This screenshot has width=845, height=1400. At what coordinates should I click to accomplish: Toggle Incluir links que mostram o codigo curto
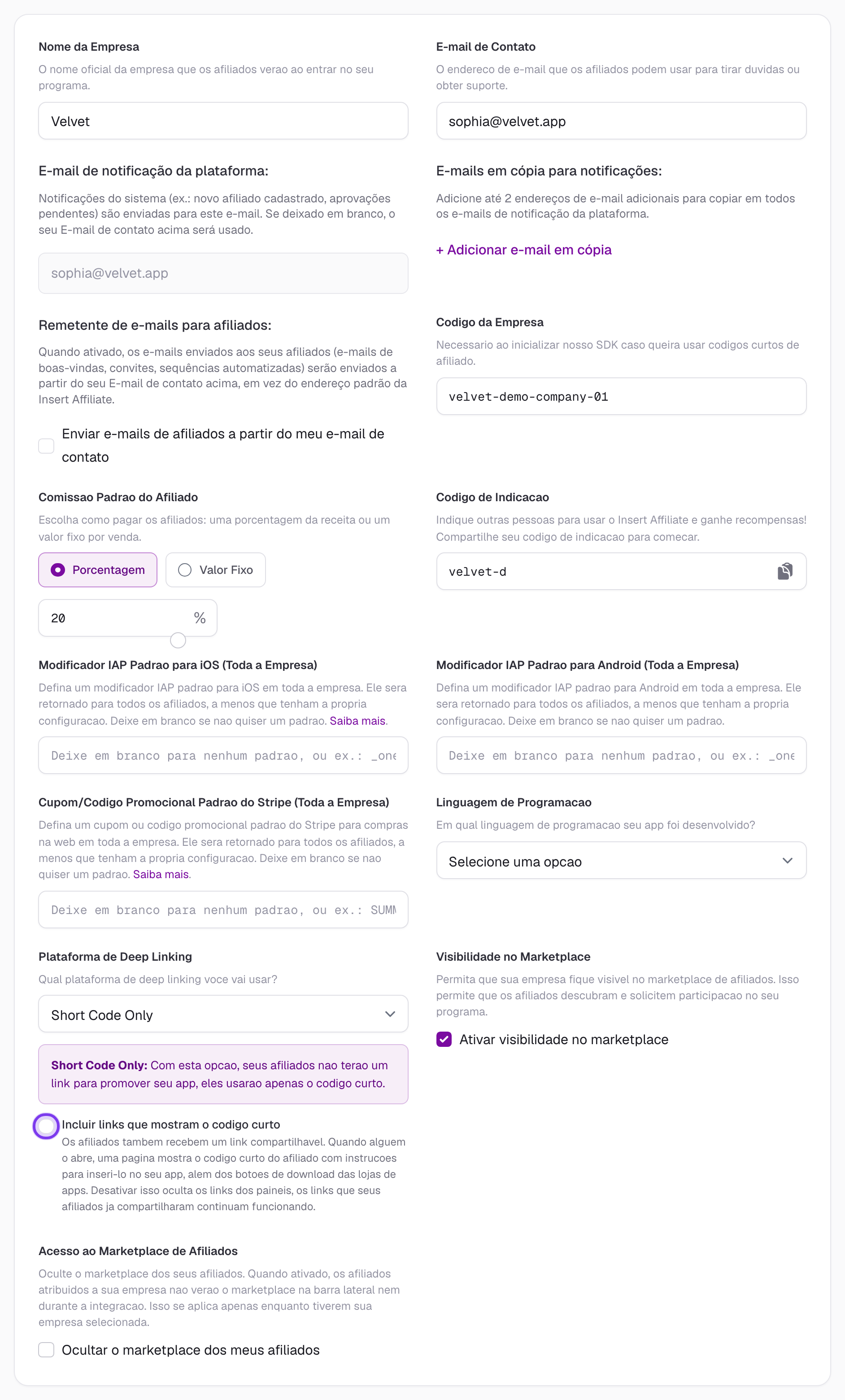46,1126
